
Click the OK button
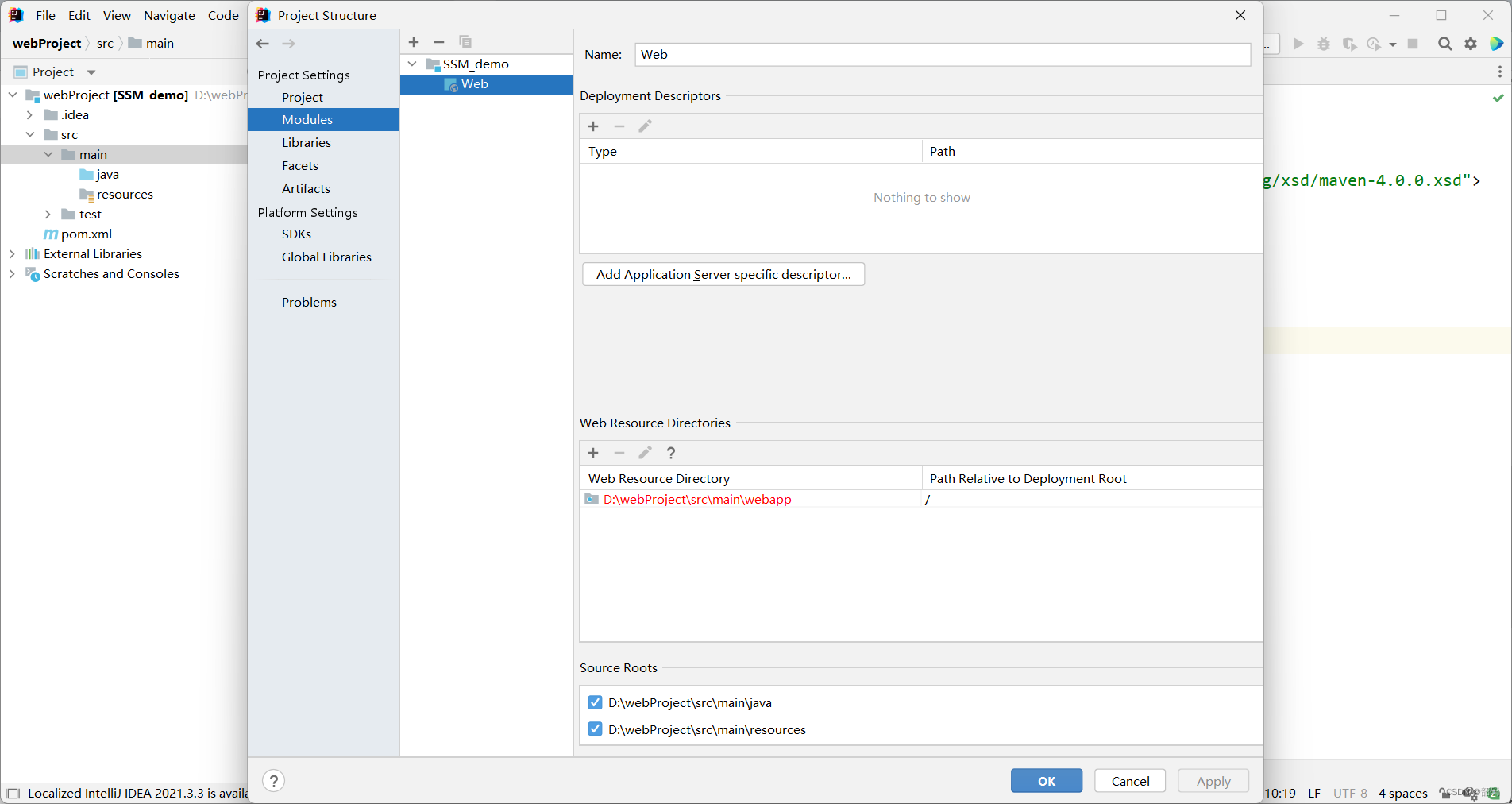click(x=1047, y=781)
